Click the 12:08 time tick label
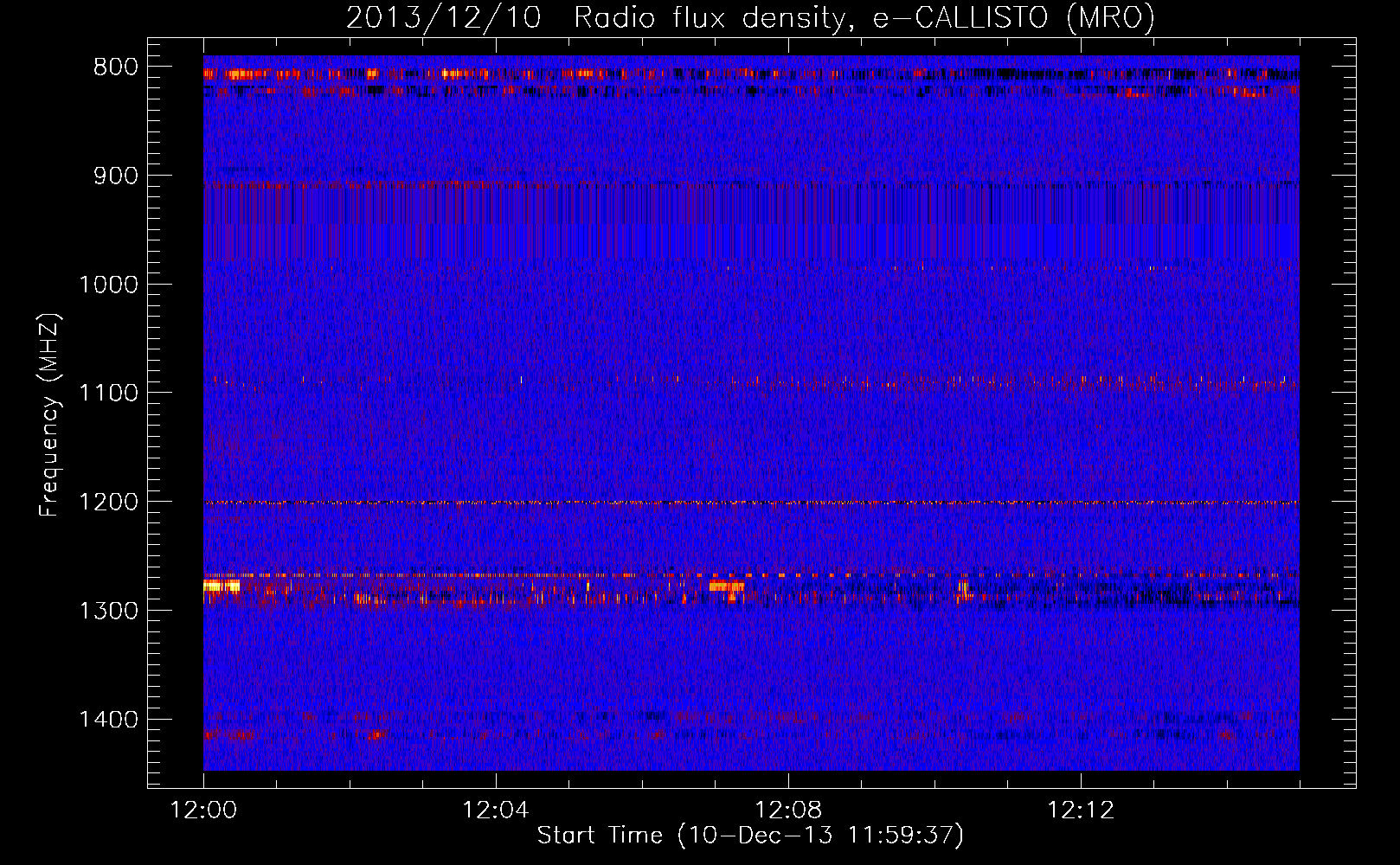1400x865 pixels. tap(788, 811)
